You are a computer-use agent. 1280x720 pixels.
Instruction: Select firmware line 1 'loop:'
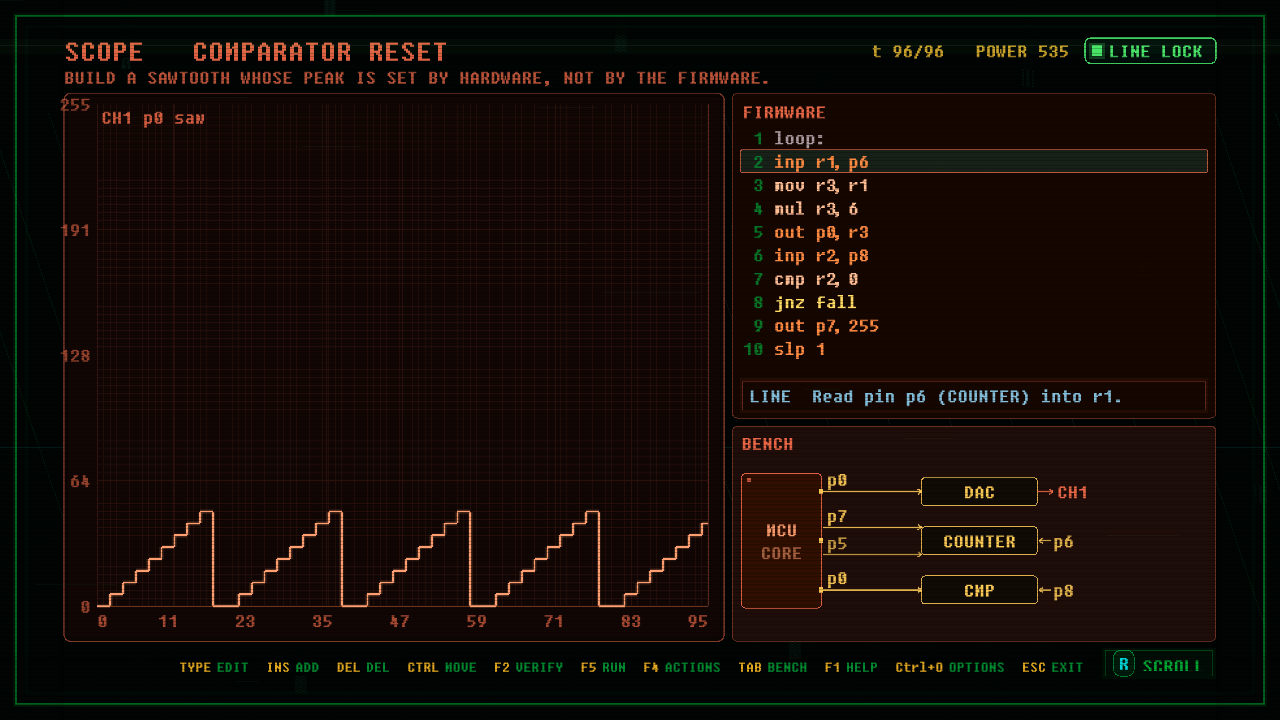(974, 139)
